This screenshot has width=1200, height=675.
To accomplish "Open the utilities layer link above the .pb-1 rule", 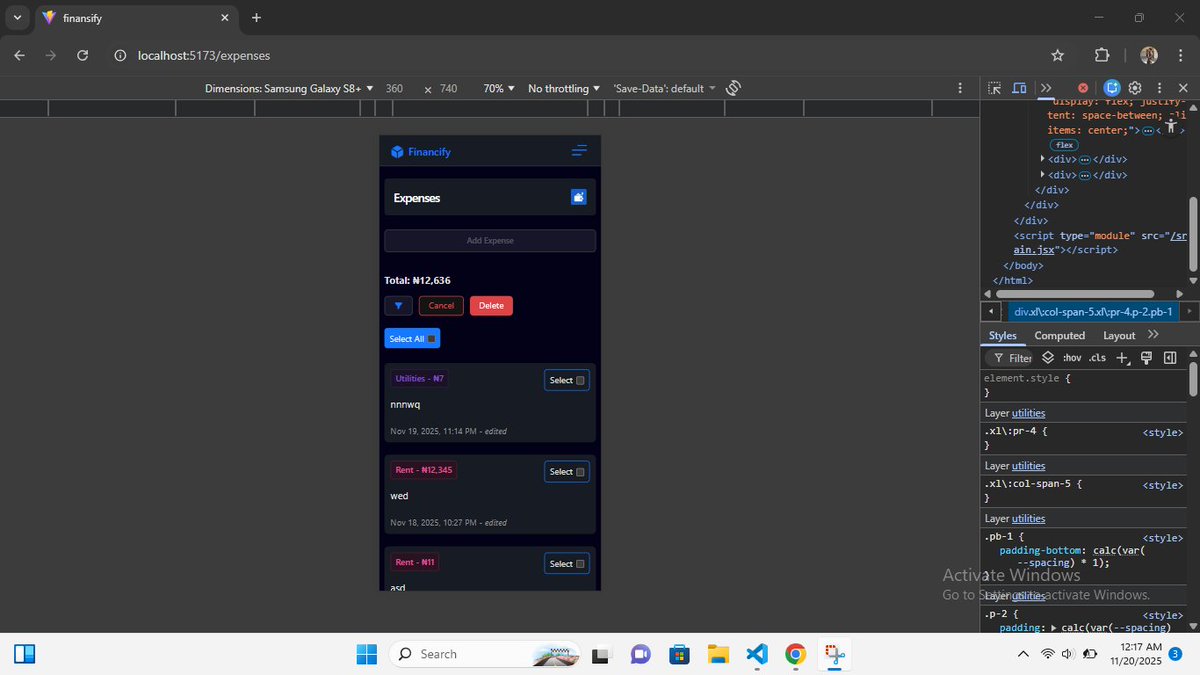I will tap(1028, 518).
